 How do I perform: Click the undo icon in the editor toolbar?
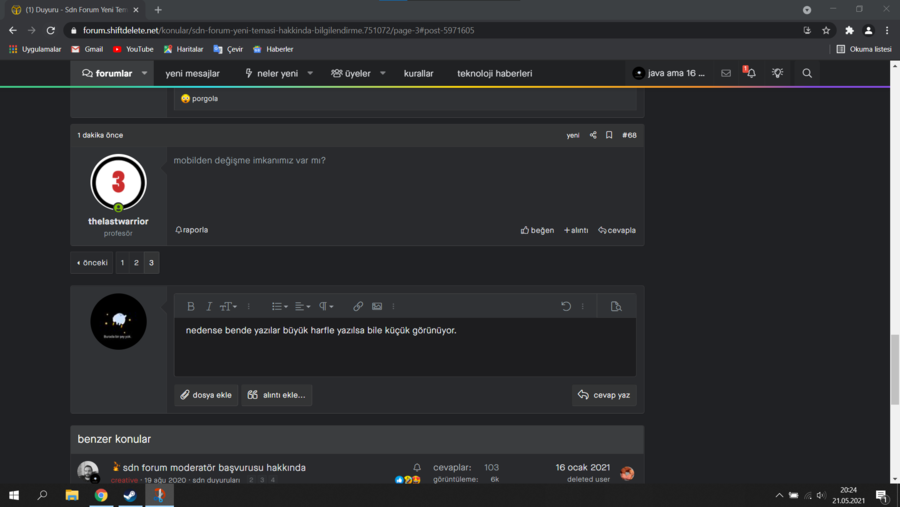point(566,306)
